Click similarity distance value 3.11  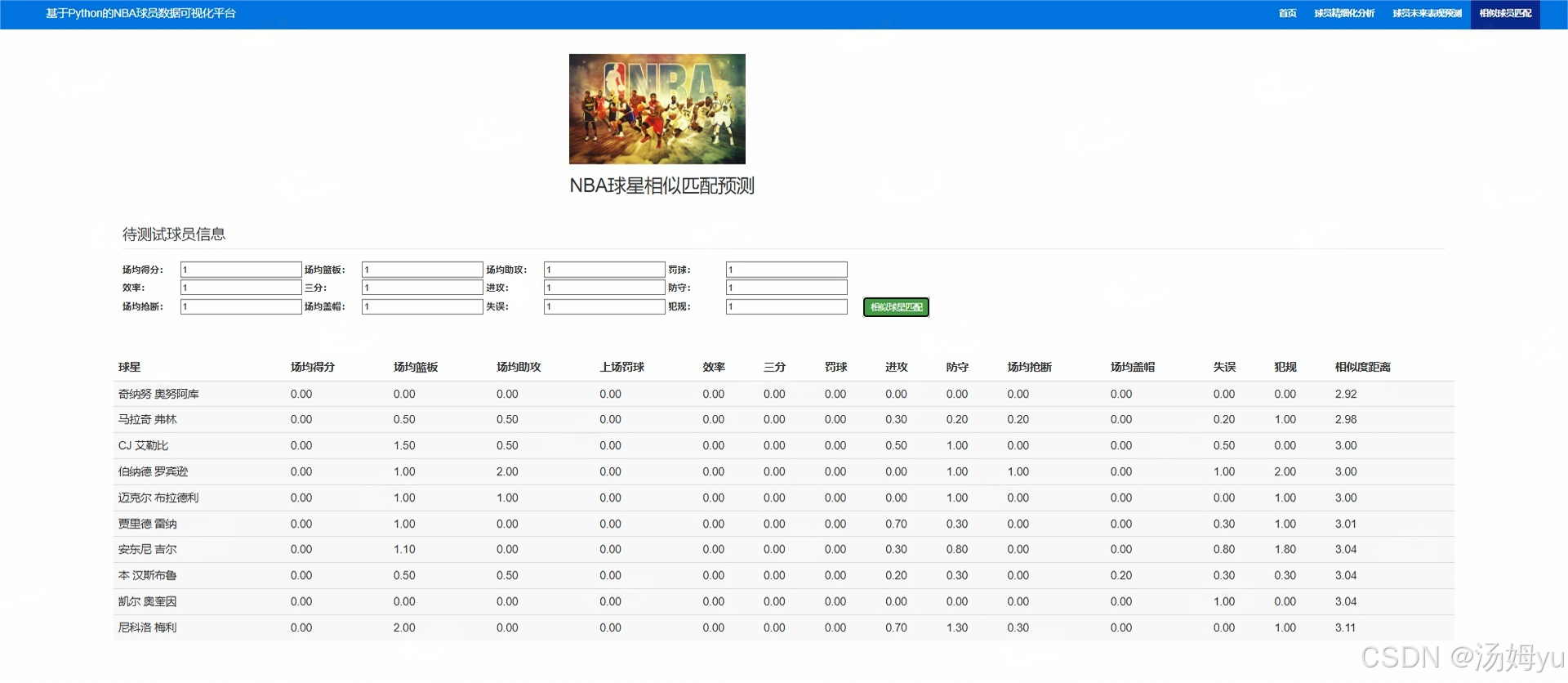1345,628
